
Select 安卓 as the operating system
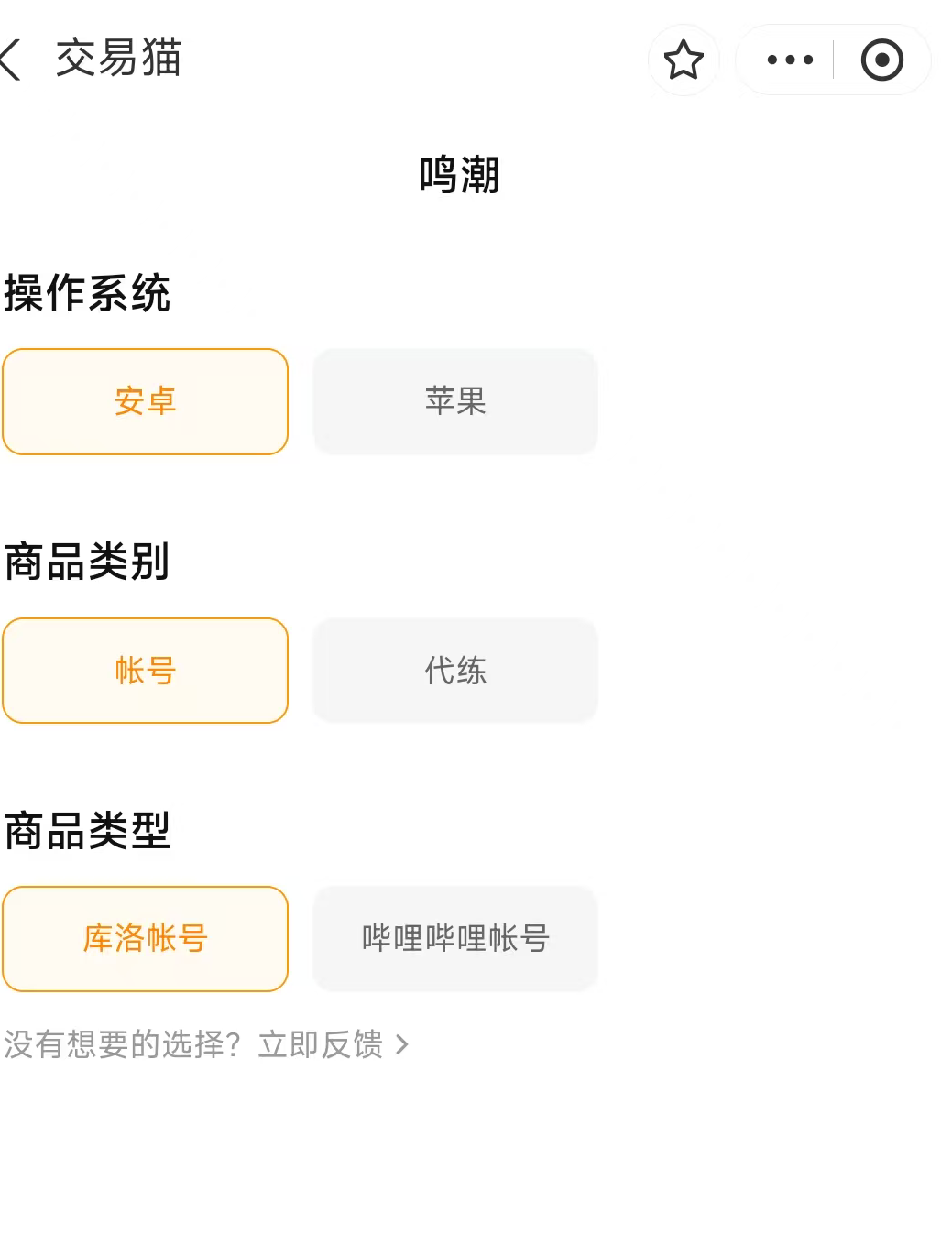point(146,401)
